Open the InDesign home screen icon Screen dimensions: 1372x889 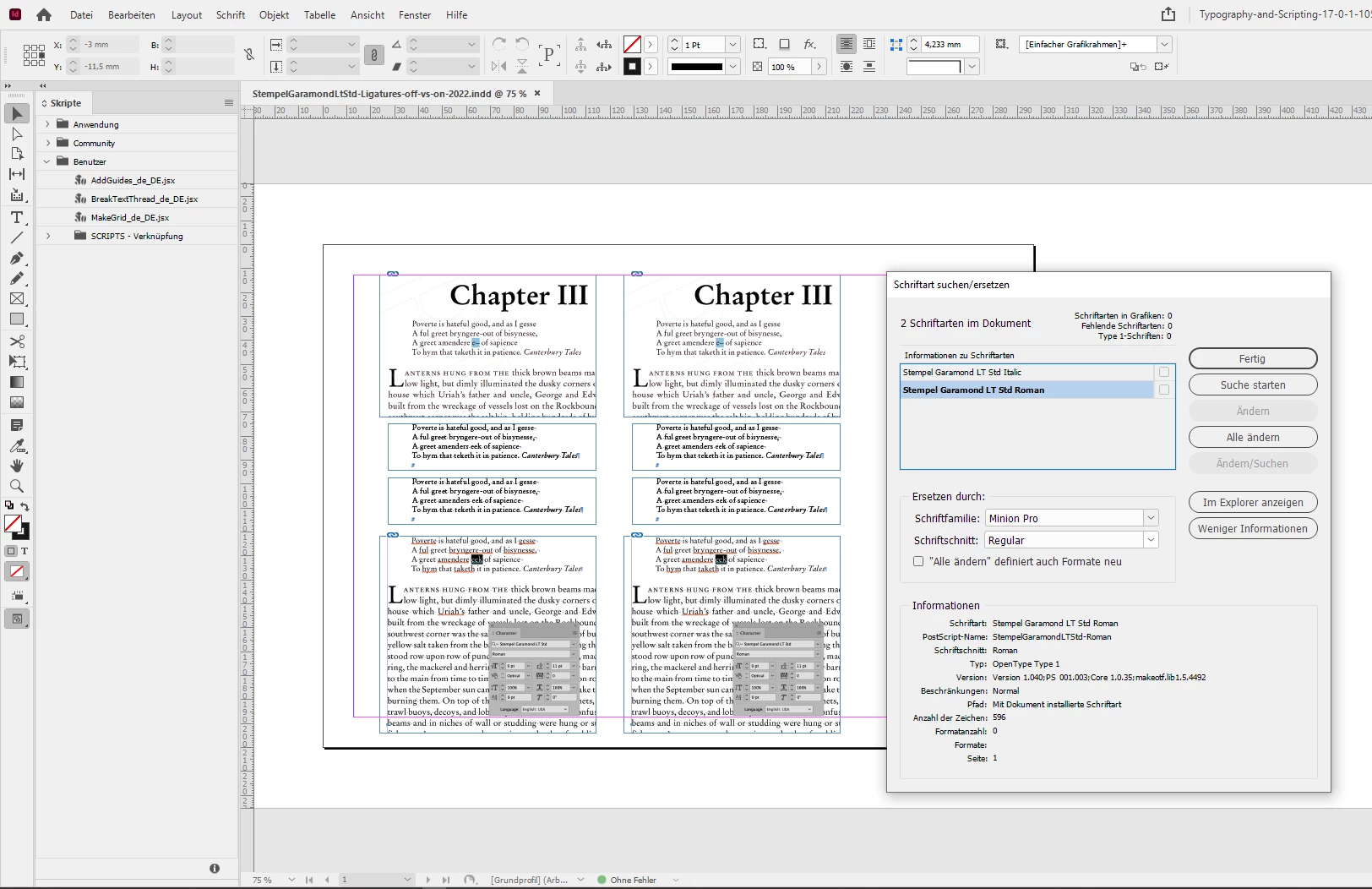44,14
